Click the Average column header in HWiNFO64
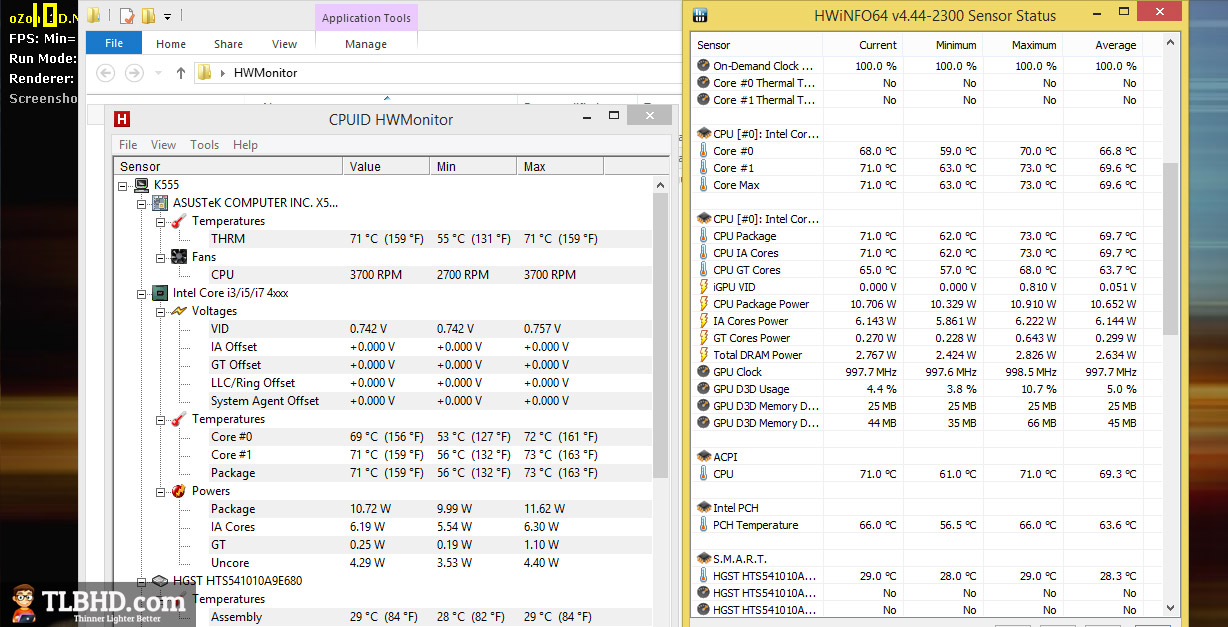The width and height of the screenshot is (1228, 627). click(1102, 45)
